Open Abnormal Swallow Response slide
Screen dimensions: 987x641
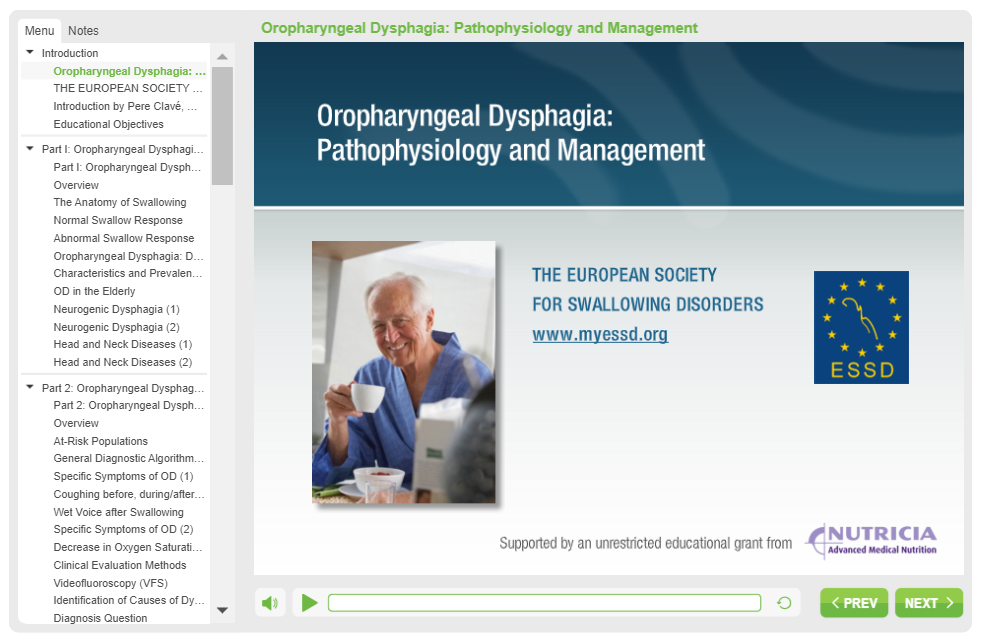coord(123,239)
